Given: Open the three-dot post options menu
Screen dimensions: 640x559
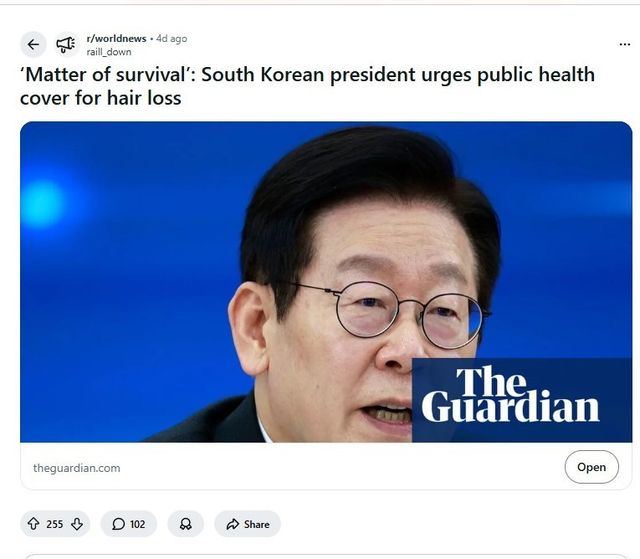Looking at the screenshot, I should (x=624, y=44).
